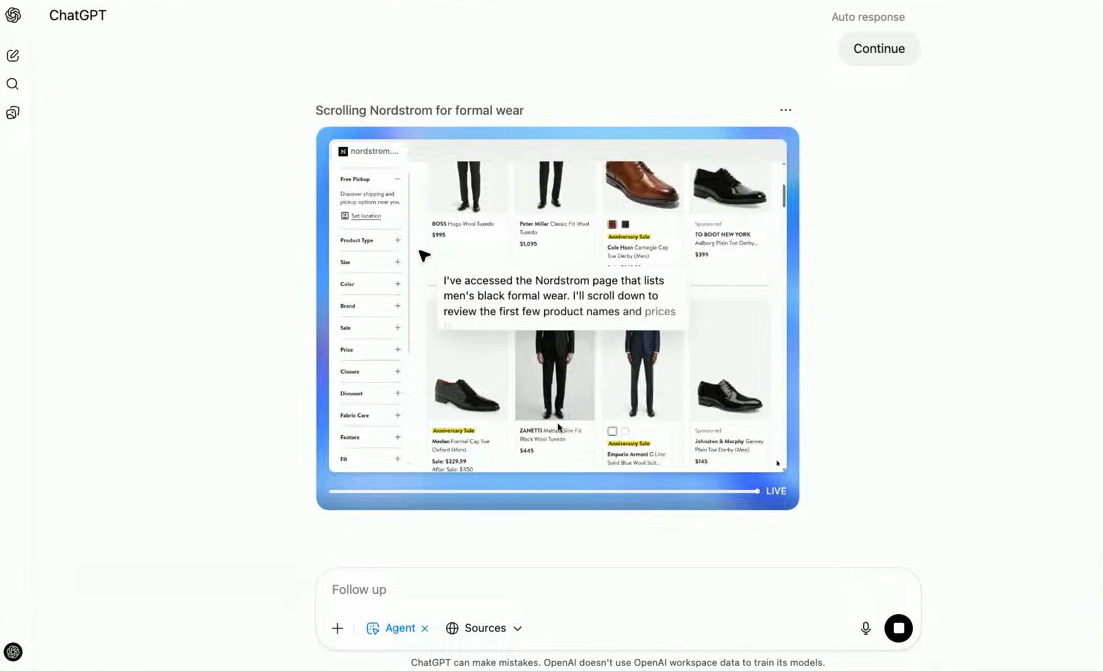Collapse the Free Pickup filter section

pyautogui.click(x=397, y=179)
